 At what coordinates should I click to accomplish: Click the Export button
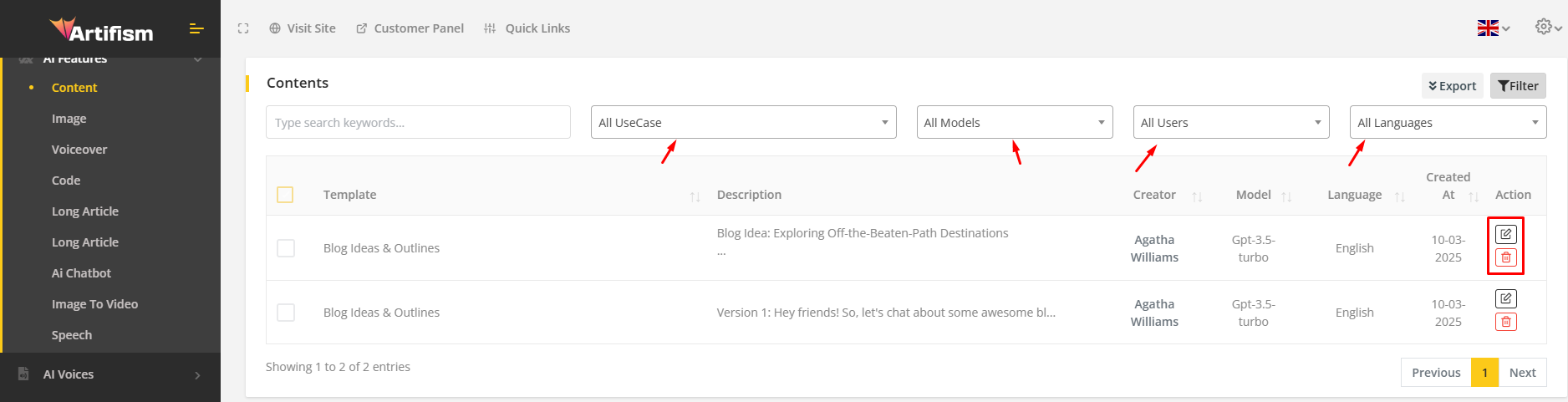1452,86
